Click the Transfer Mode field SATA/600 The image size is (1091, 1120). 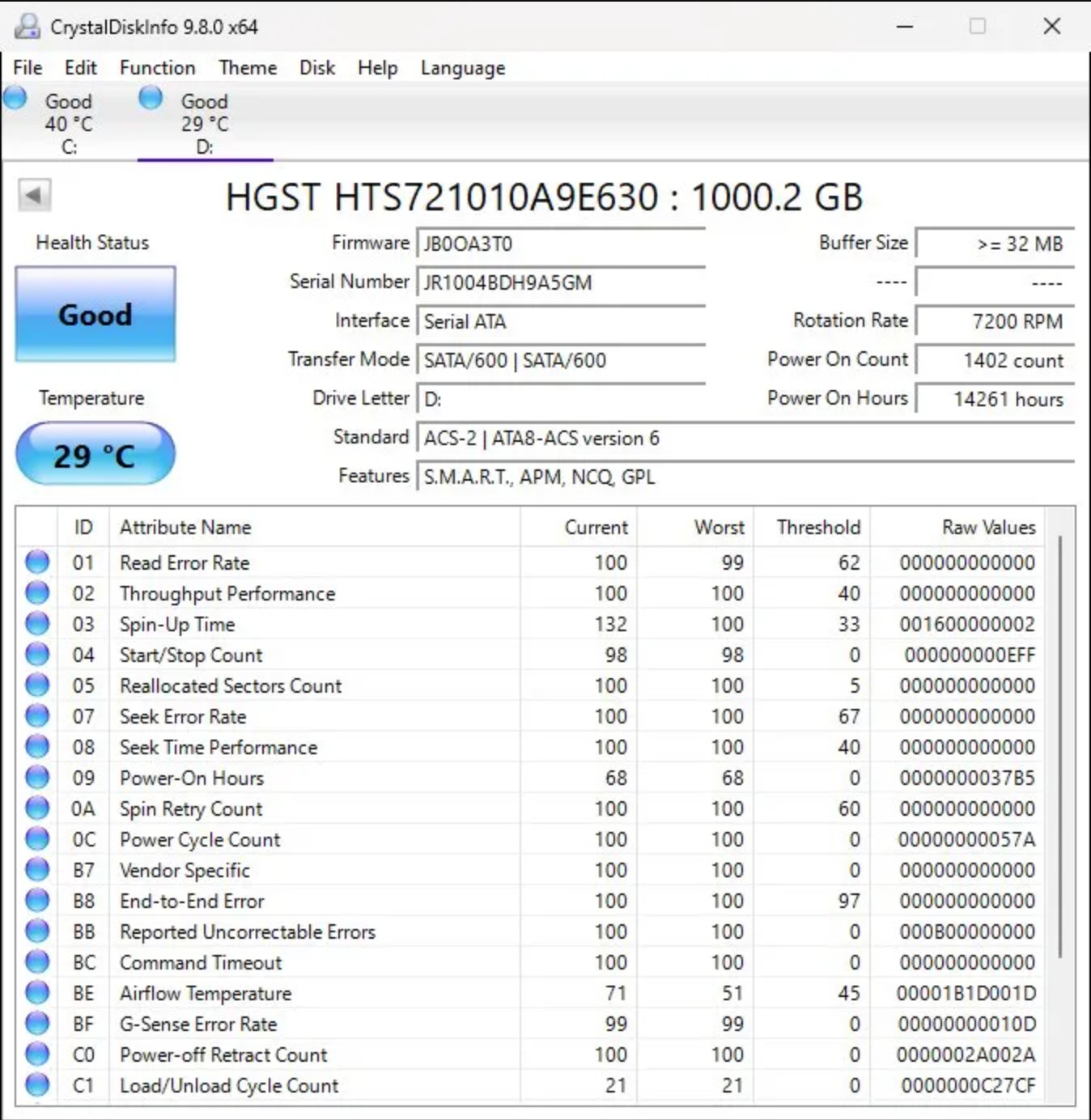tap(561, 360)
